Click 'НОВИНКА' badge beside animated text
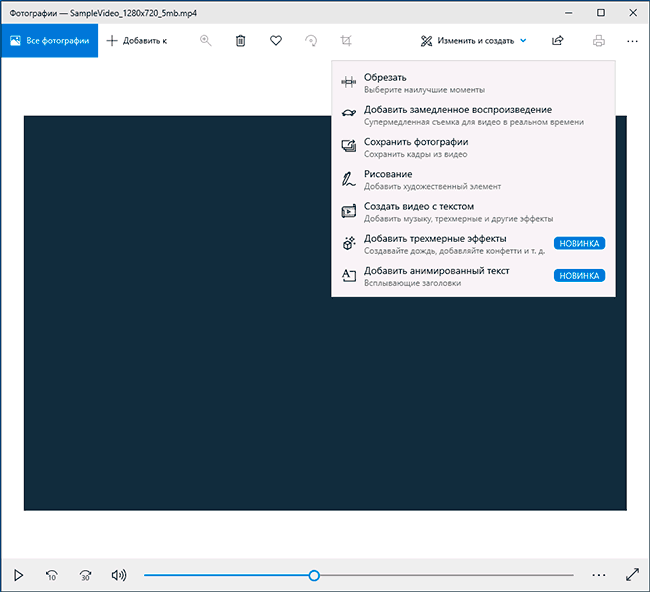 (x=579, y=276)
